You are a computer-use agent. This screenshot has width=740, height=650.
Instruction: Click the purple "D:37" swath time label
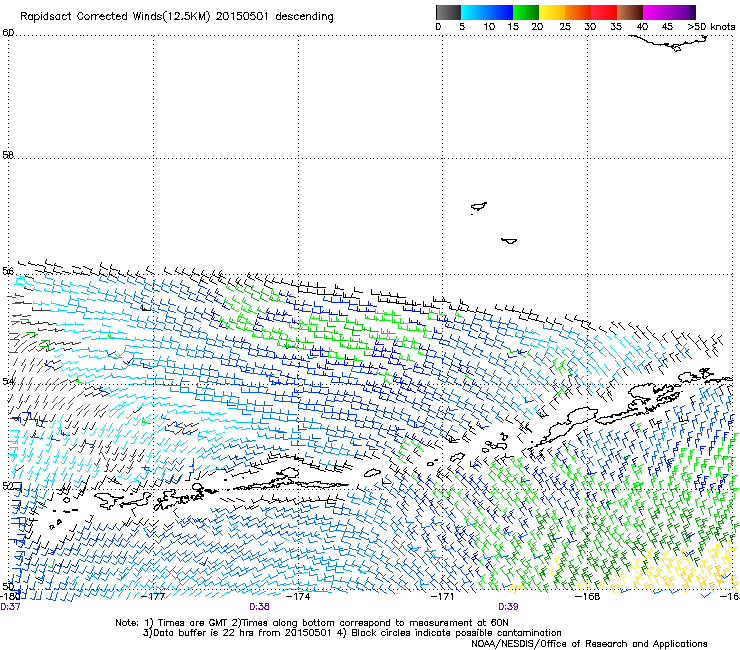pos(10,607)
